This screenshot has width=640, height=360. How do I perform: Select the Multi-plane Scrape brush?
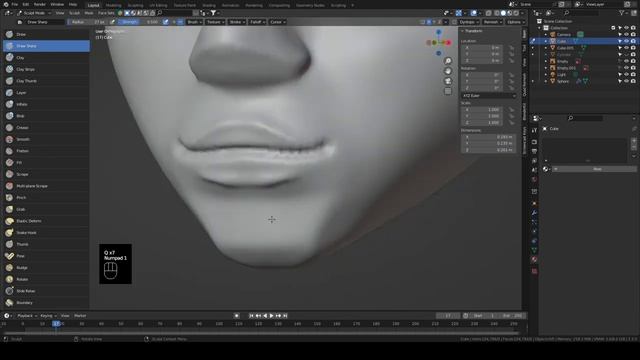46,186
